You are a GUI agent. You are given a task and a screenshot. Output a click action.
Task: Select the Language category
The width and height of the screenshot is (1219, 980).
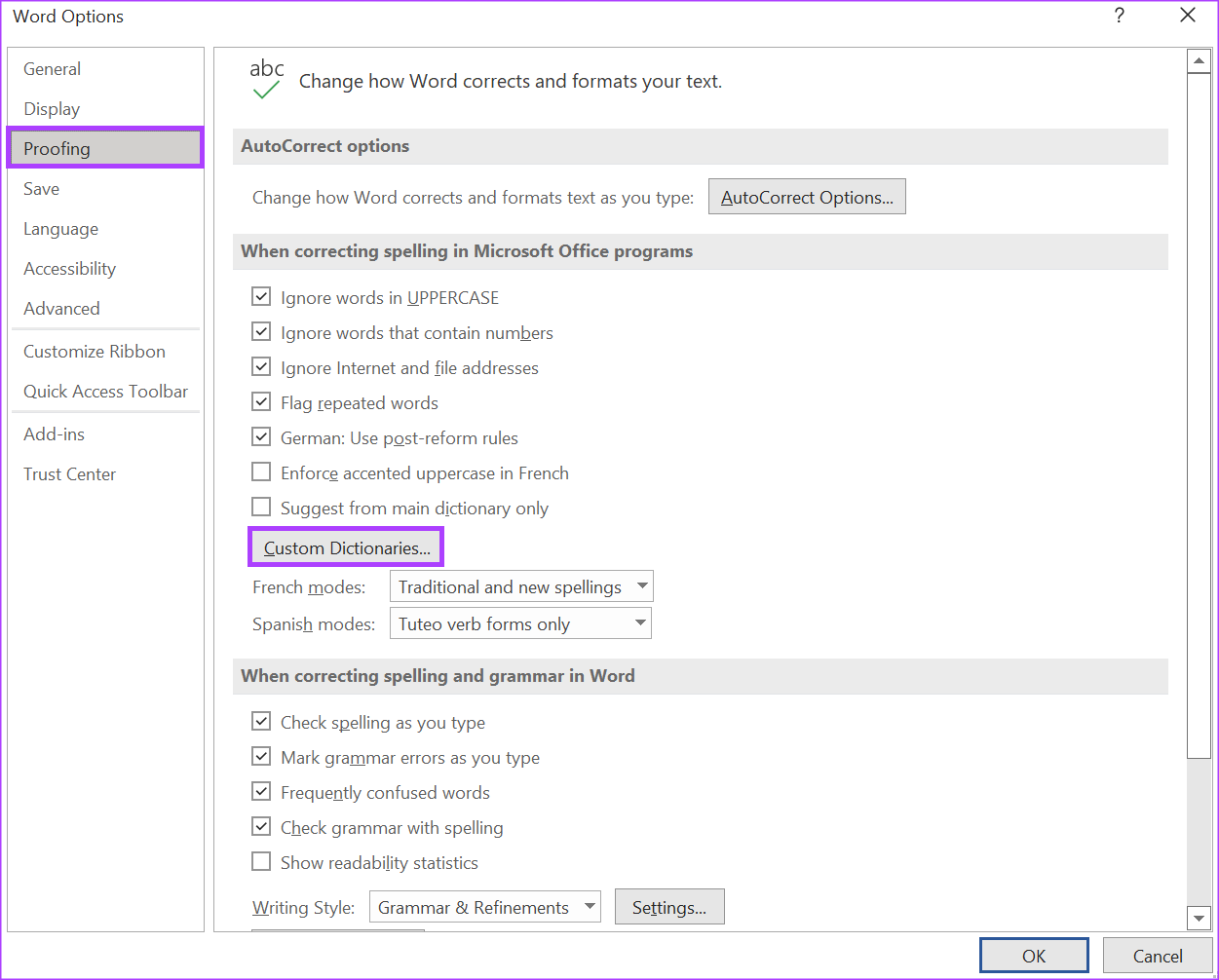coord(105,229)
